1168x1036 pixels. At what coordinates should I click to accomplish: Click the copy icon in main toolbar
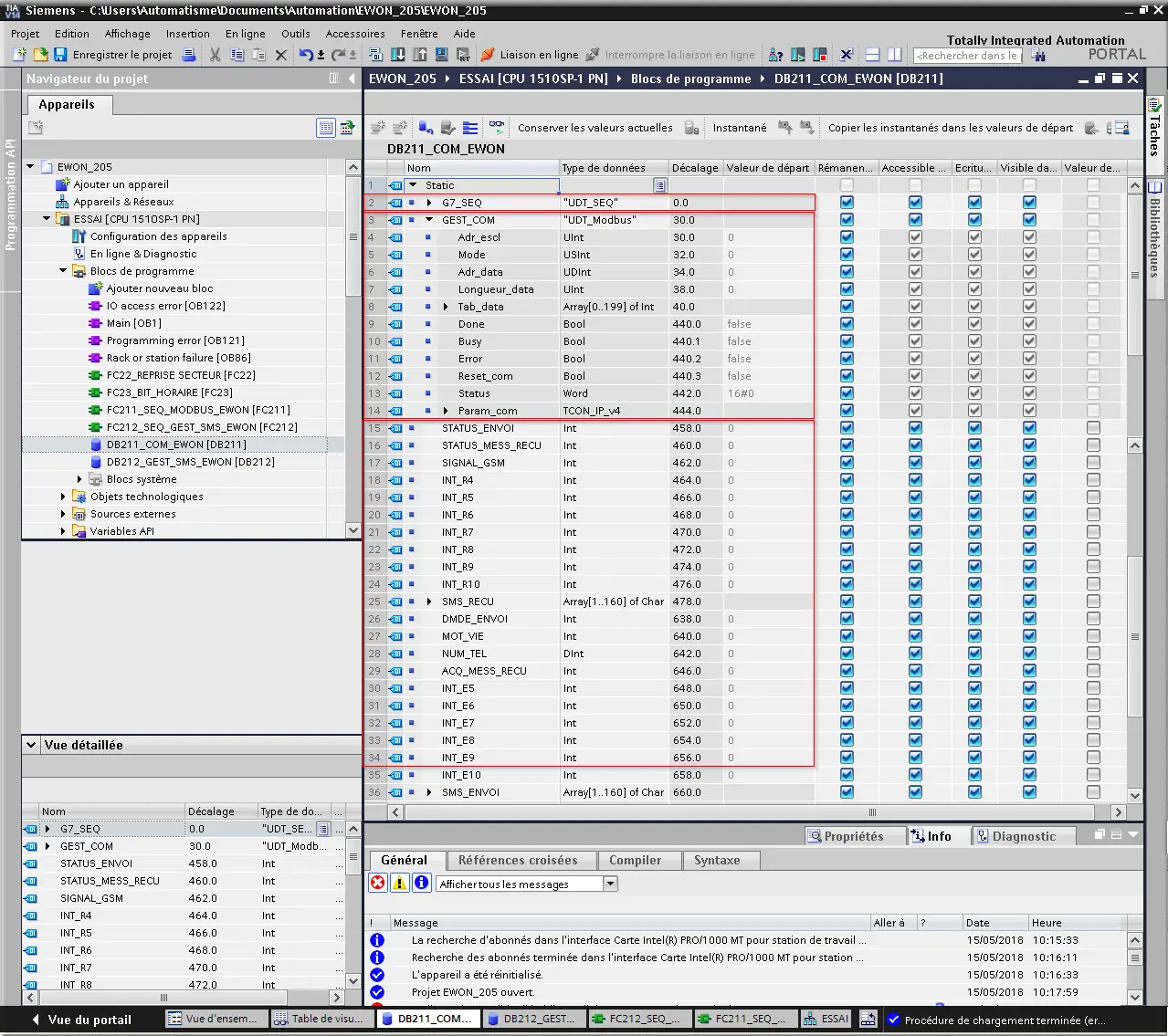click(x=237, y=55)
